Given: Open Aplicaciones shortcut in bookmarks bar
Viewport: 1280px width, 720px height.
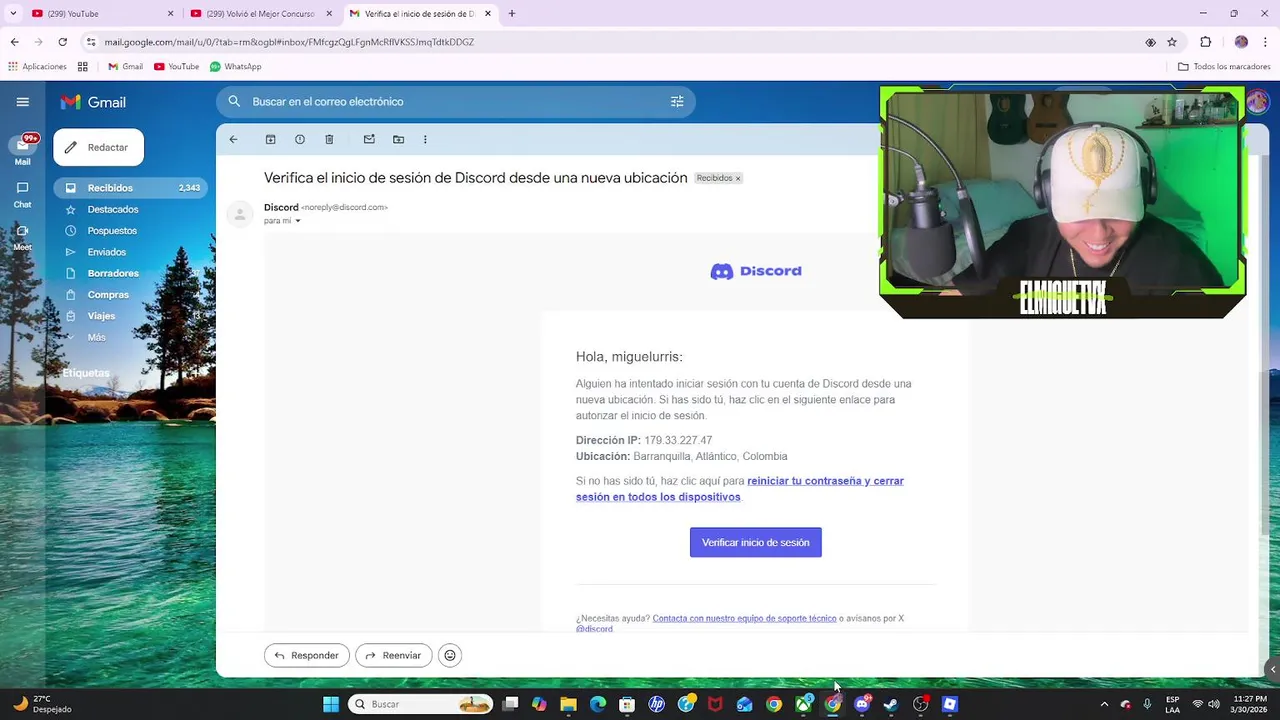Looking at the screenshot, I should tap(37, 66).
